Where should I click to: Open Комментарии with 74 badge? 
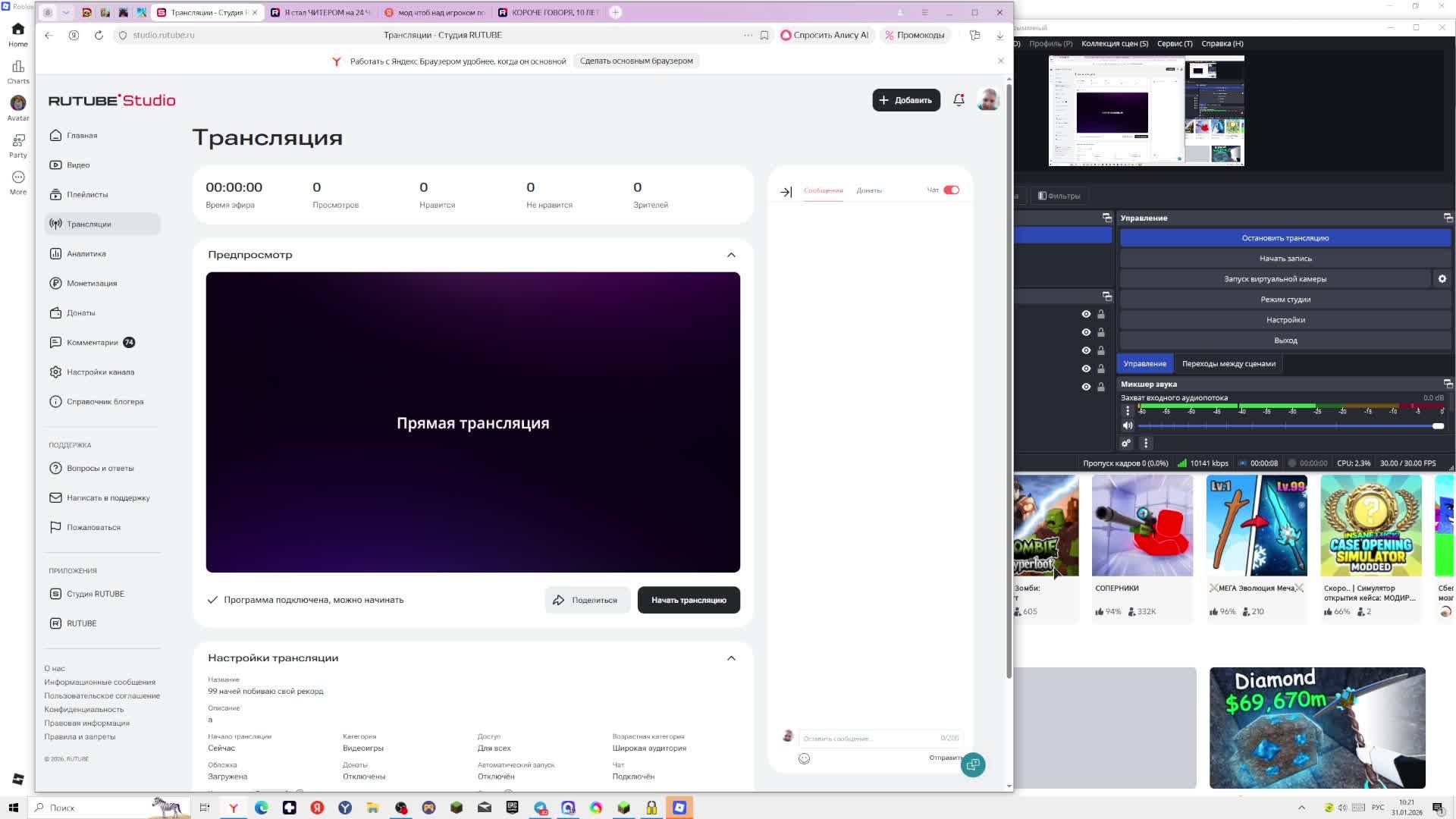pos(93,343)
